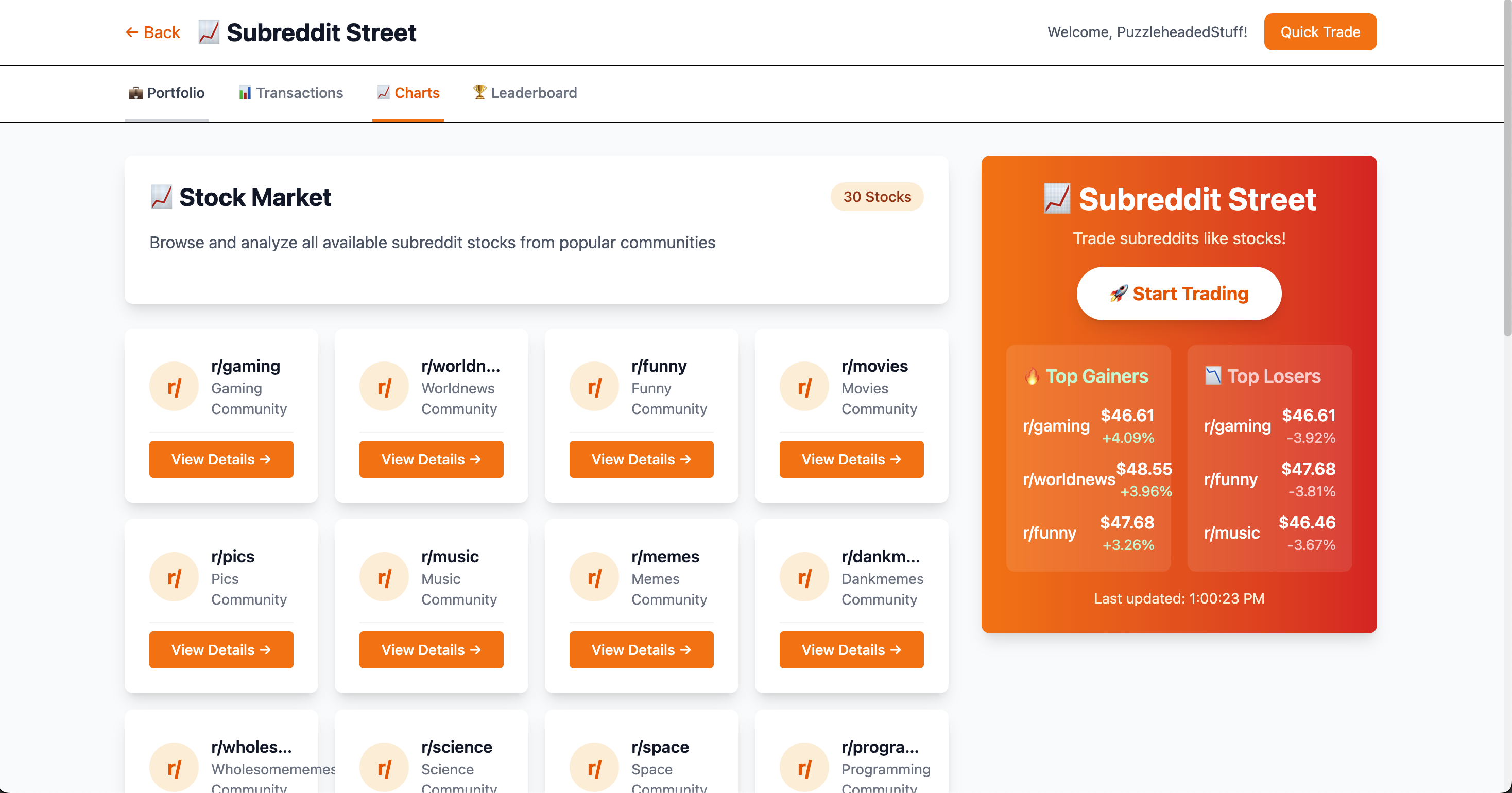The image size is (1512, 793).
Task: Open the Leaderboard tab
Action: click(x=525, y=93)
